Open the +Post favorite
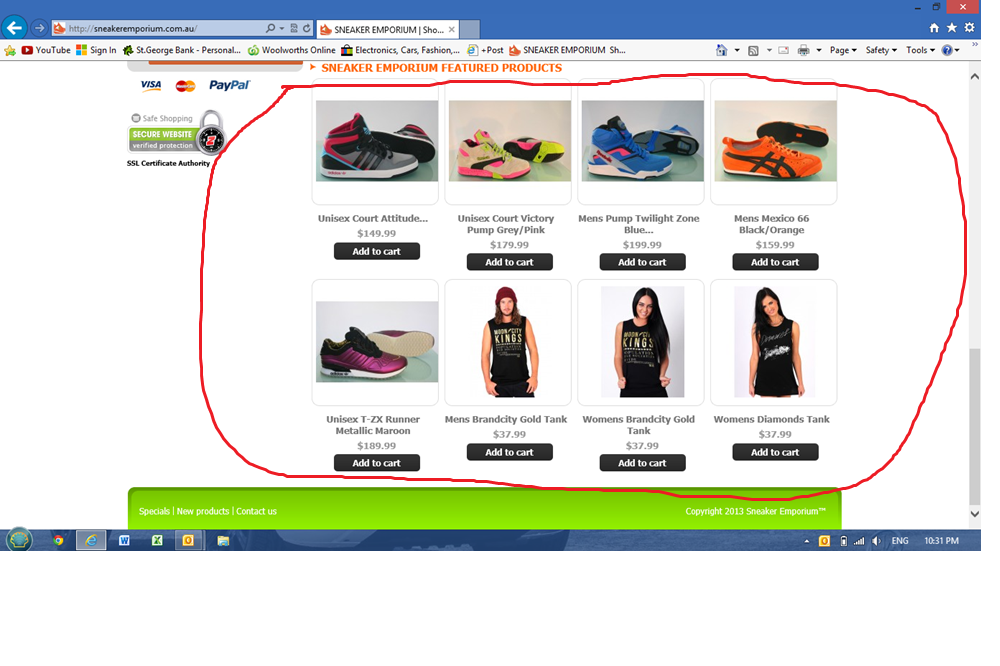 (485, 50)
